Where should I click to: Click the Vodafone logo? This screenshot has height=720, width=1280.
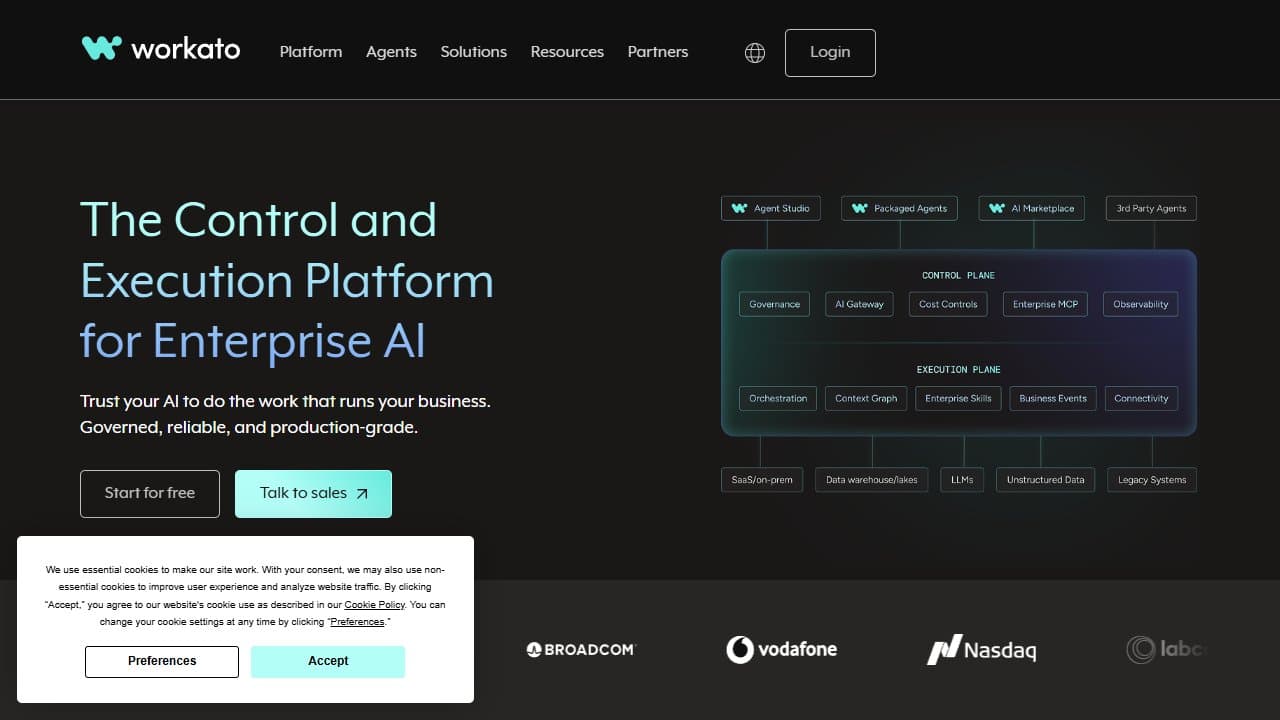click(782, 650)
